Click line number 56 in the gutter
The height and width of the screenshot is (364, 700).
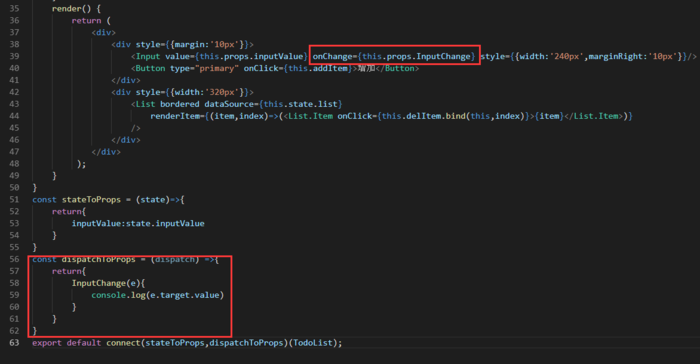coord(14,259)
